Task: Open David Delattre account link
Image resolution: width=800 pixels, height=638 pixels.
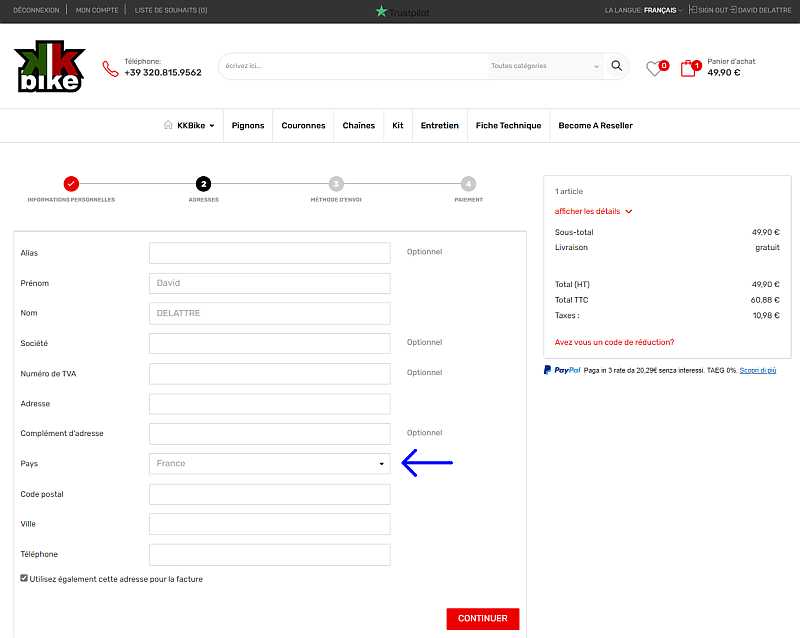Action: click(x=761, y=10)
